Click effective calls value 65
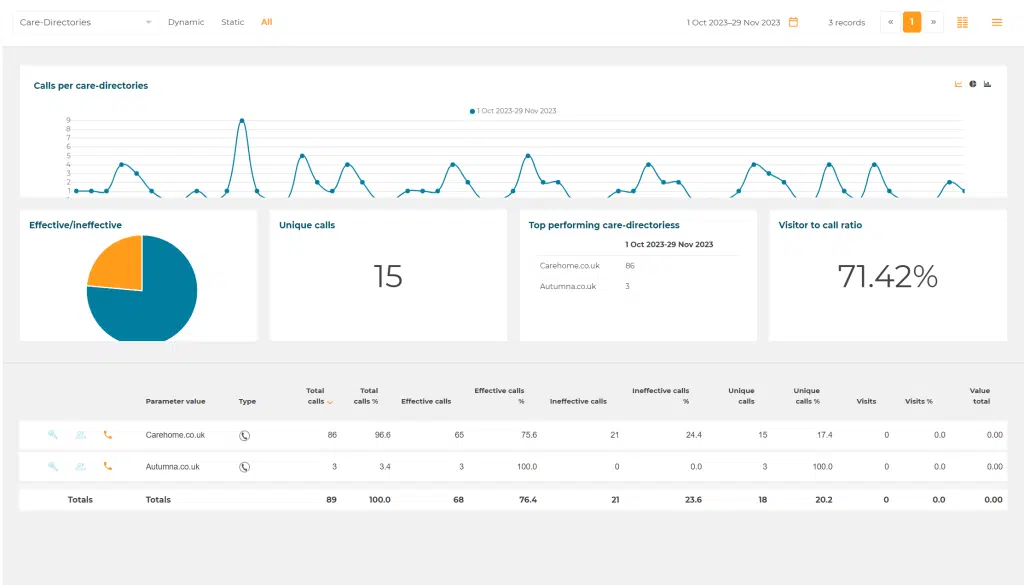This screenshot has width=1024, height=585. 459,435
